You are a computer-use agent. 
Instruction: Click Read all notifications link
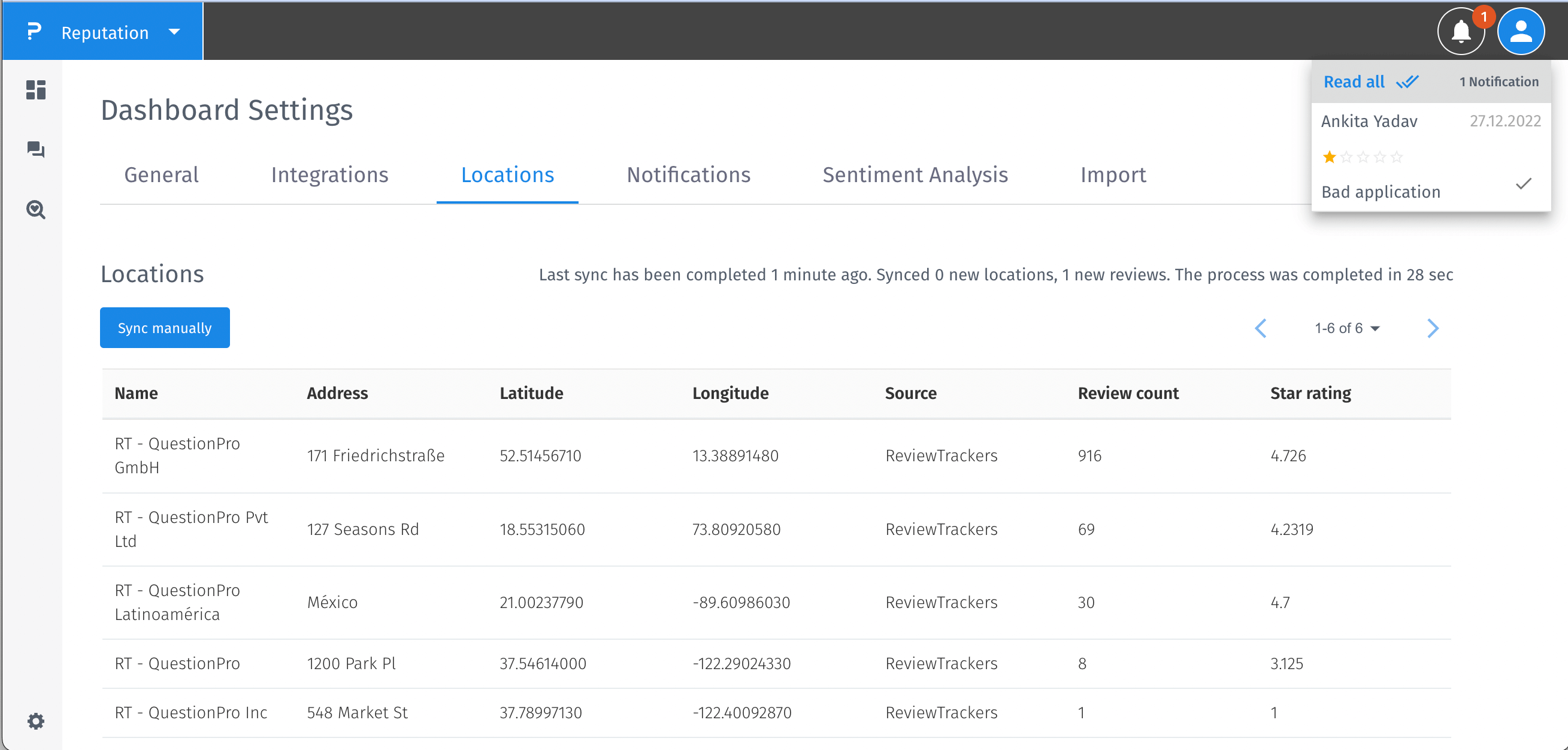click(1354, 81)
